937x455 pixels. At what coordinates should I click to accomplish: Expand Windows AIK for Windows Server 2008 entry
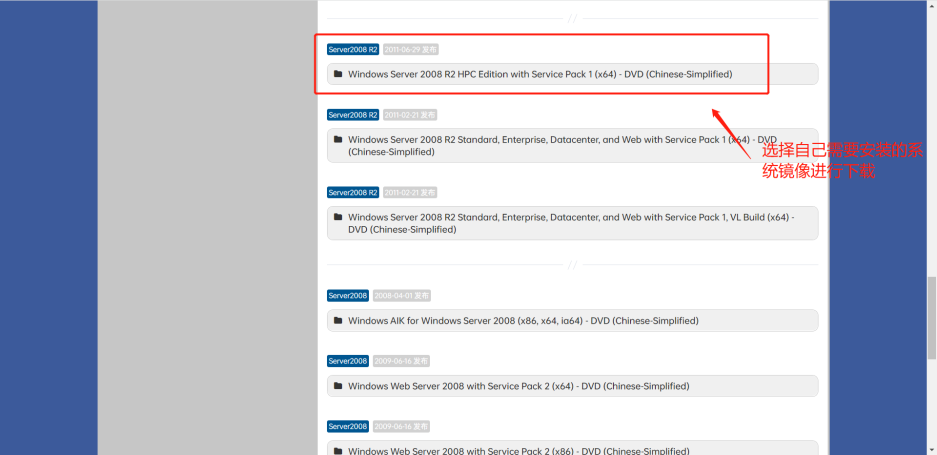click(572, 320)
